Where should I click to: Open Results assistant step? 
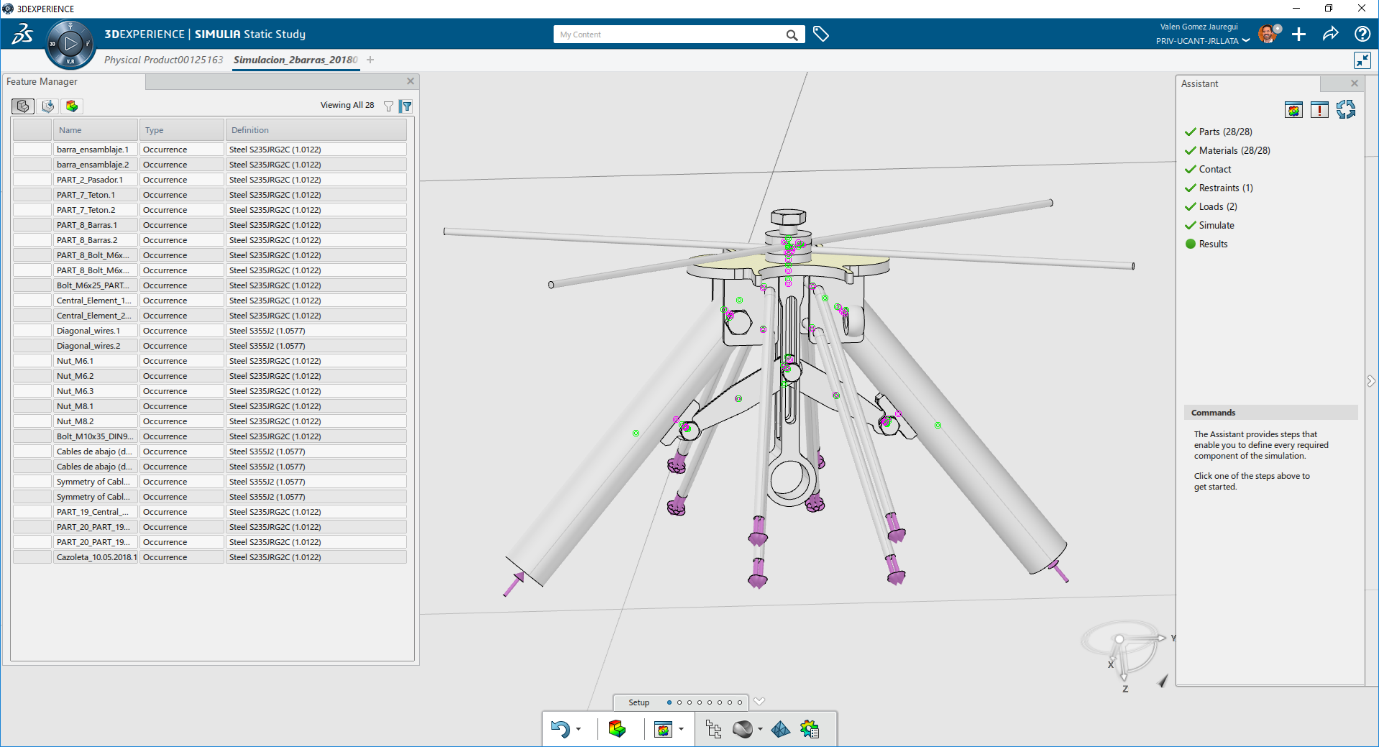[x=1213, y=244]
